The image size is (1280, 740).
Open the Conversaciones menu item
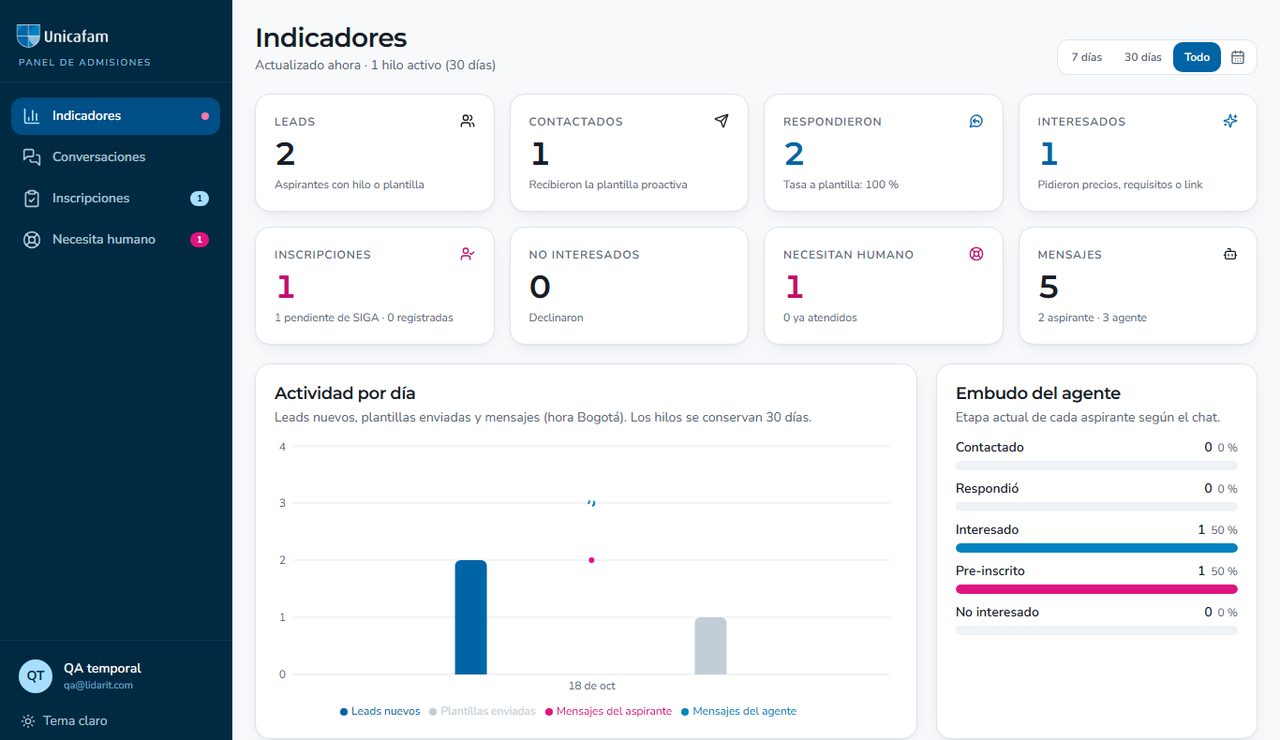click(115, 157)
